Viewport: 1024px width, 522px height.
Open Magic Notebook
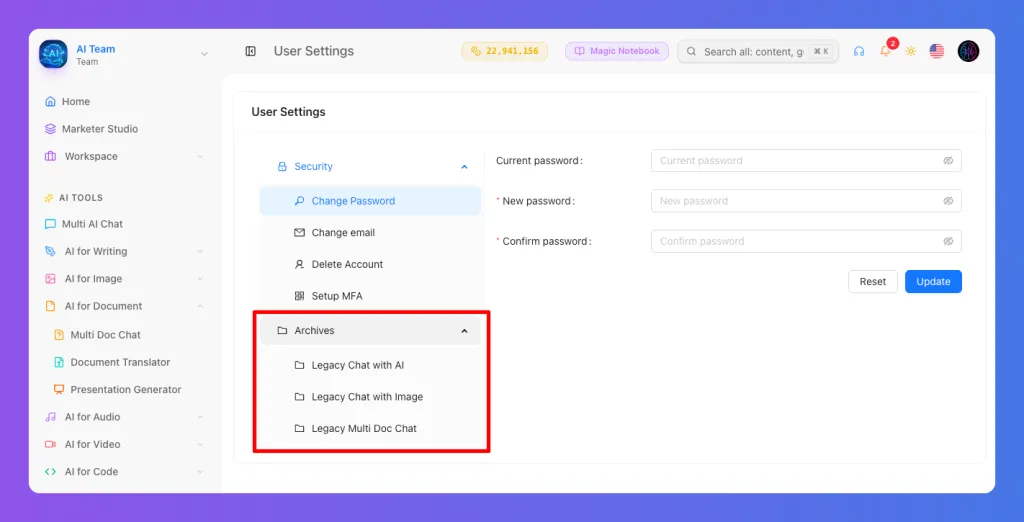click(616, 51)
